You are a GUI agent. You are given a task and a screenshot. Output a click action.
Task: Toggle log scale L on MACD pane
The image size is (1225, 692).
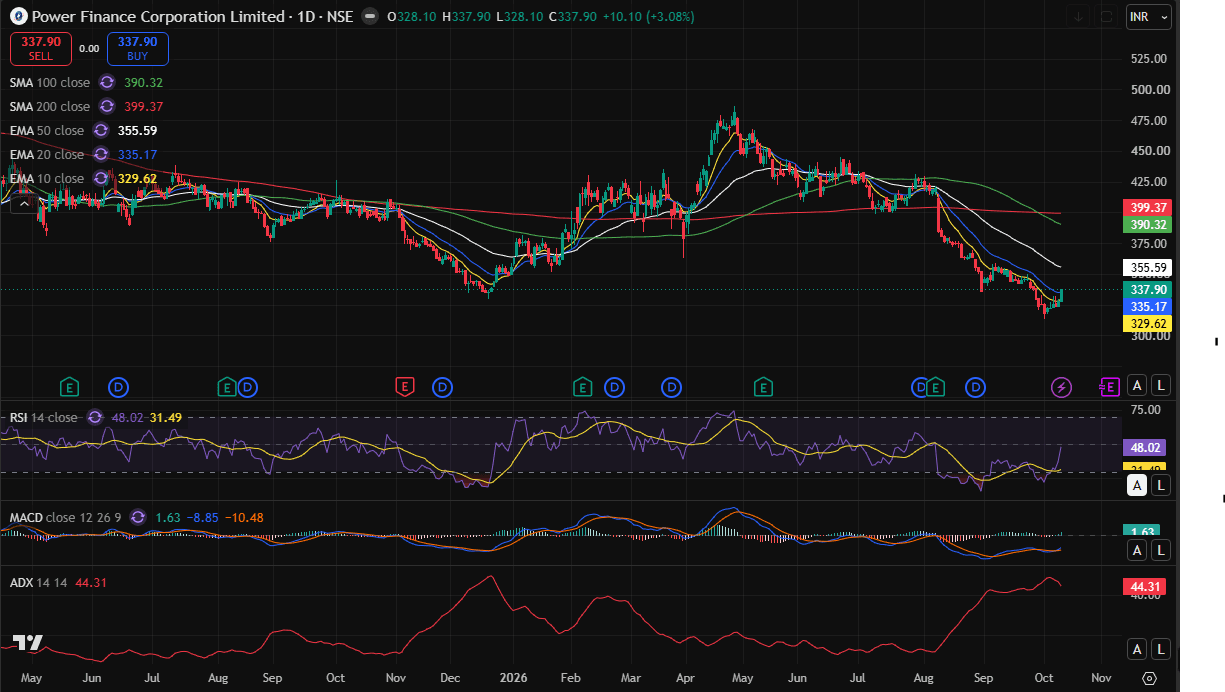click(1160, 551)
